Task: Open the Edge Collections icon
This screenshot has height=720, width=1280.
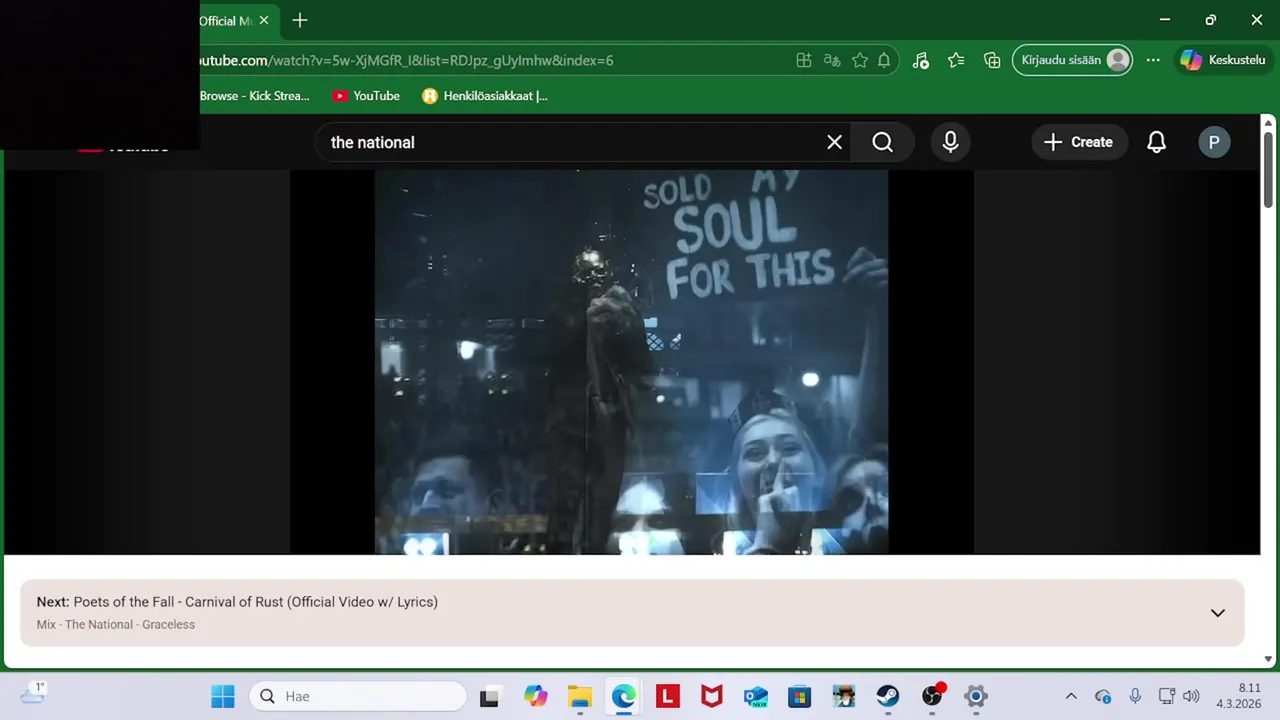Action: (992, 60)
